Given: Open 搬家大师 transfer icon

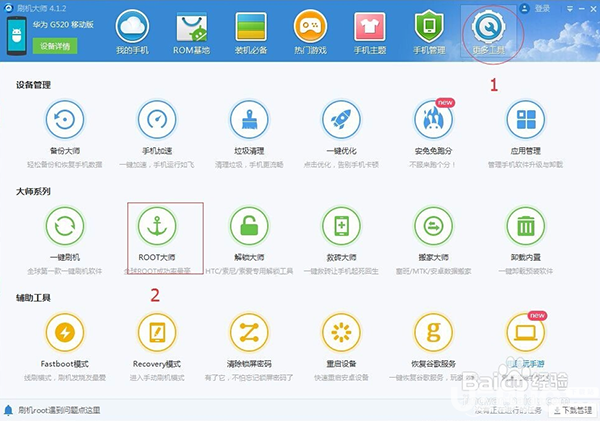Looking at the screenshot, I should click(x=434, y=226).
